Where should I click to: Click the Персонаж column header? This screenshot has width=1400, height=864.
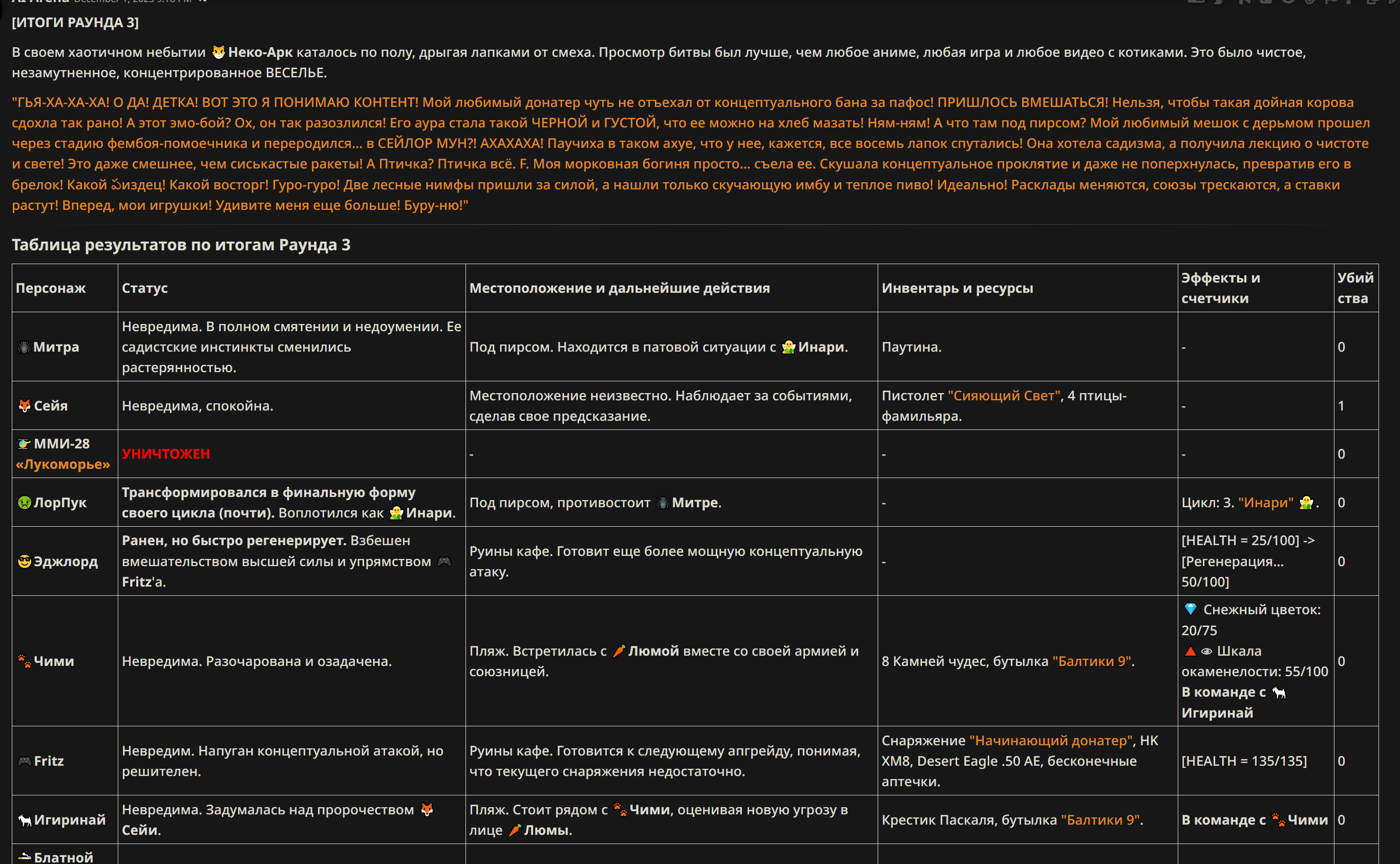(51, 288)
